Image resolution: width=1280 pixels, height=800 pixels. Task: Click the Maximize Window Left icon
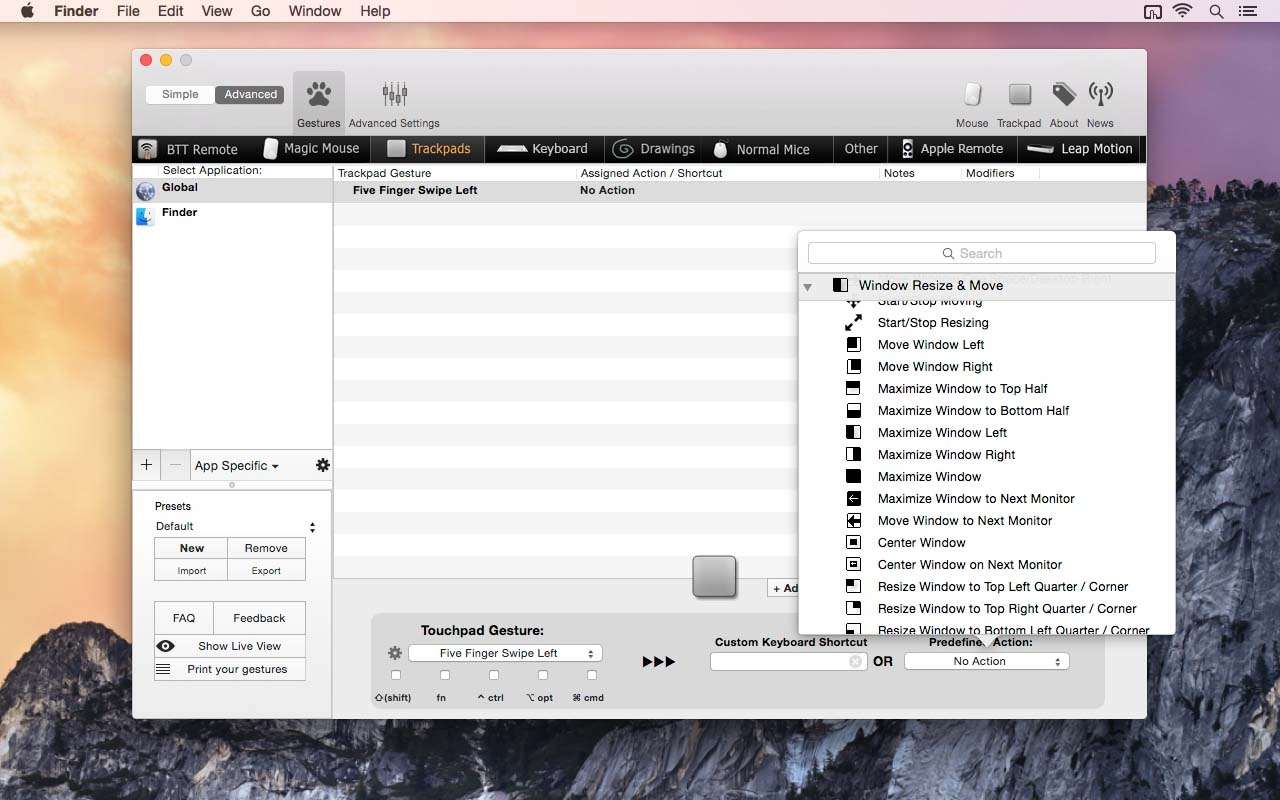click(x=854, y=433)
